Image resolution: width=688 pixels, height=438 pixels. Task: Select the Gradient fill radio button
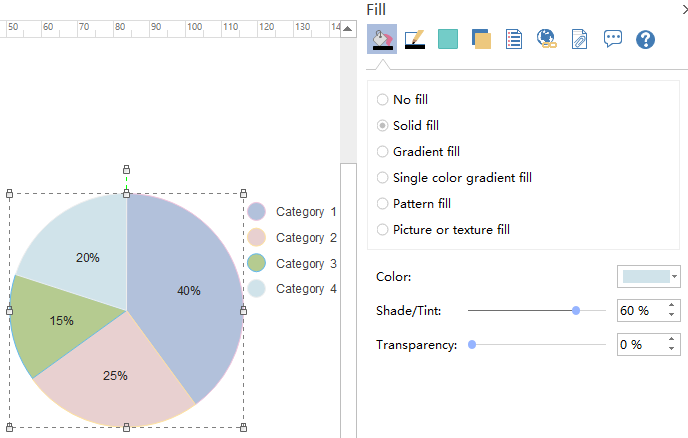coord(383,152)
